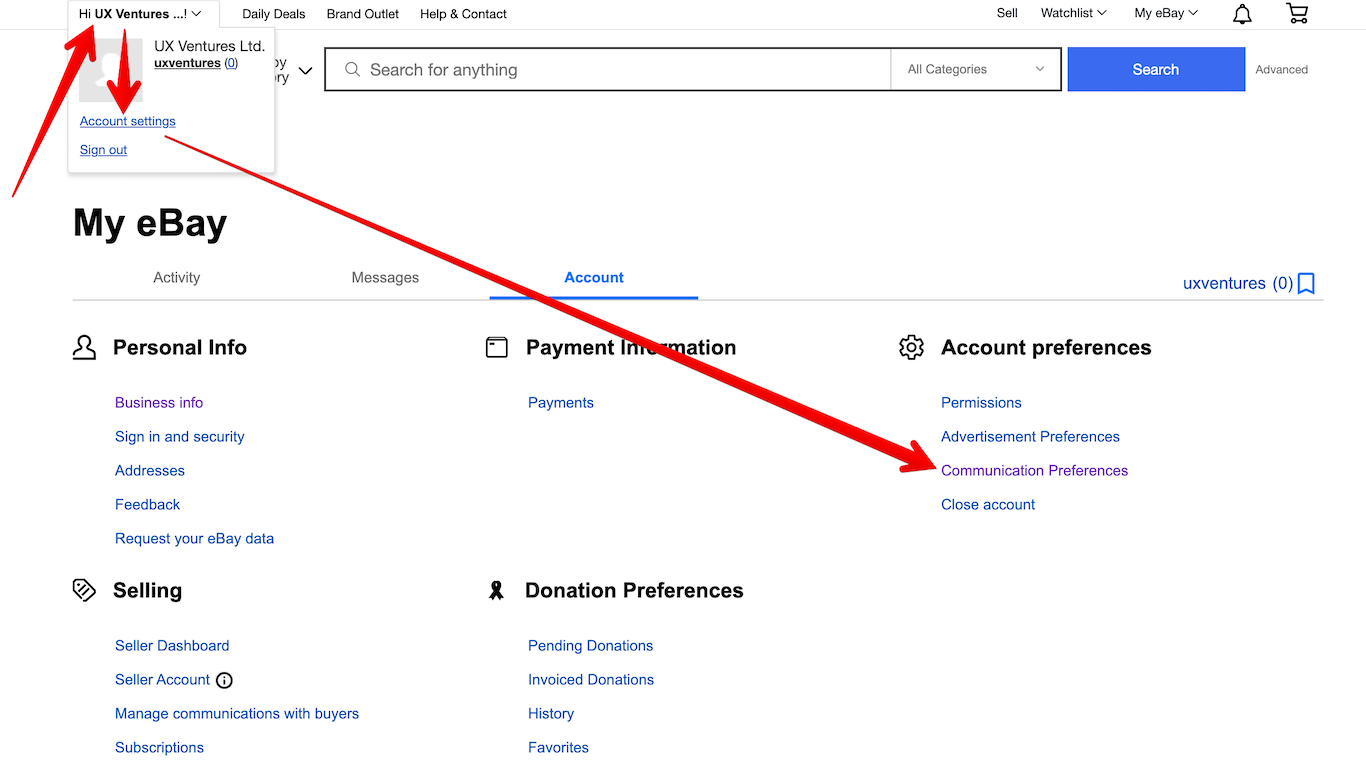Click the user profile avatar thumbnail
This screenshot has height=768, width=1366.
[x=111, y=70]
